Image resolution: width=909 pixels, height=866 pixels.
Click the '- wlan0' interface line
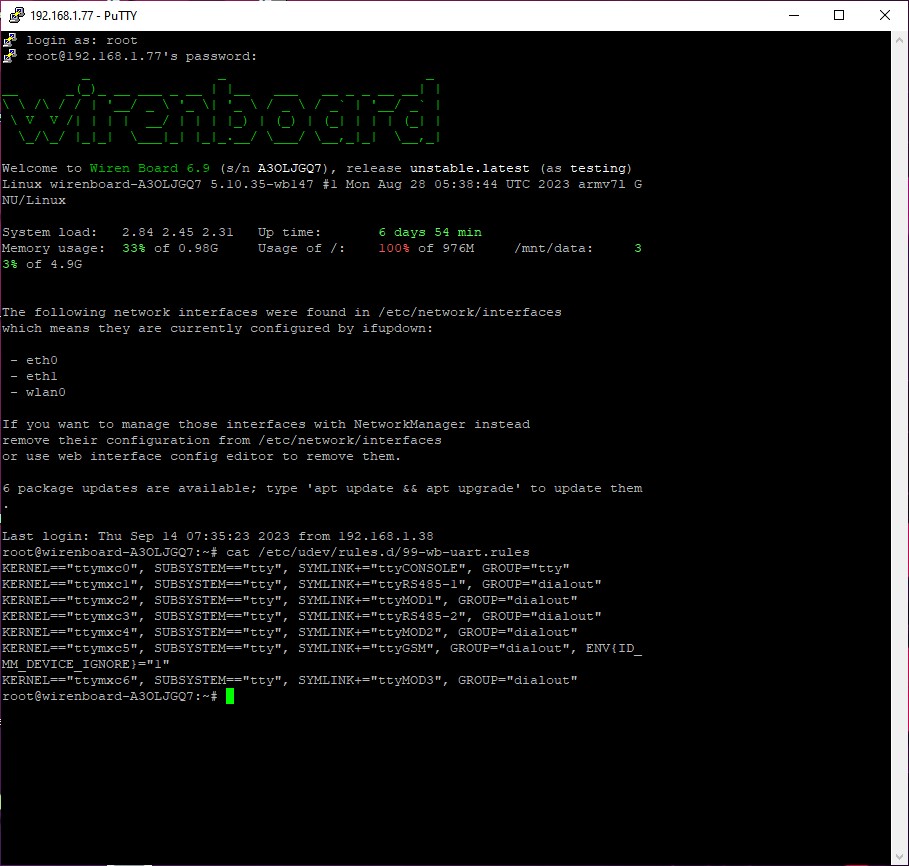click(38, 392)
